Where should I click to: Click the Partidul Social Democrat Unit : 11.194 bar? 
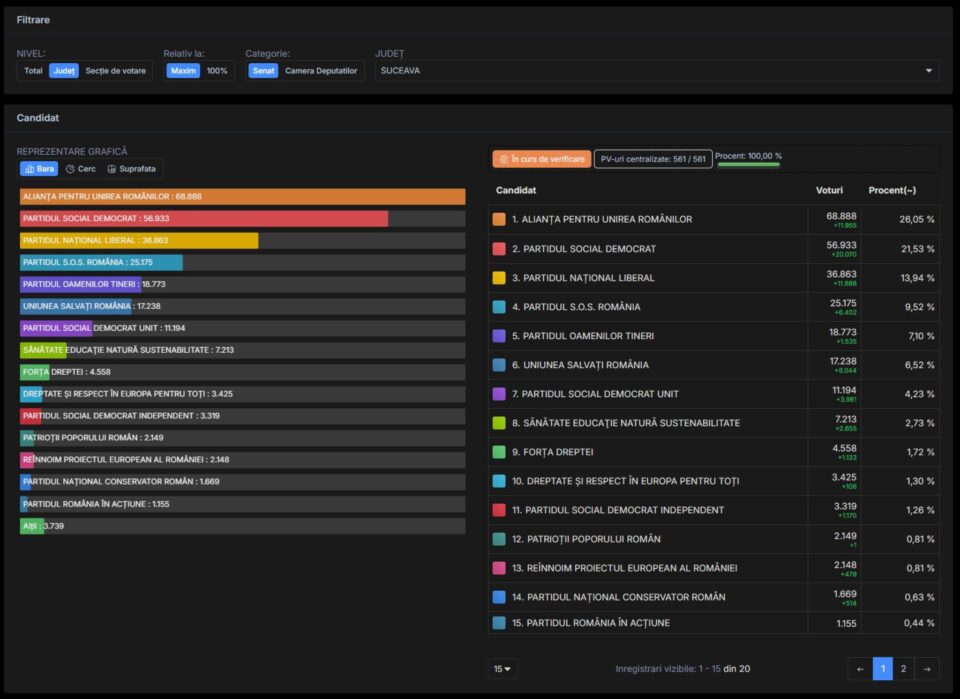56,328
